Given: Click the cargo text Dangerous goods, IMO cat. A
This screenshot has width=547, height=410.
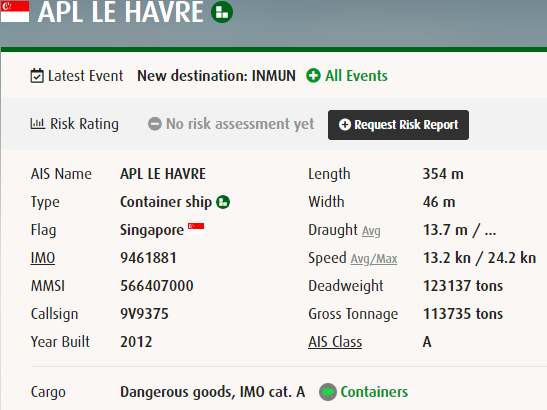Looking at the screenshot, I should (x=212, y=392).
